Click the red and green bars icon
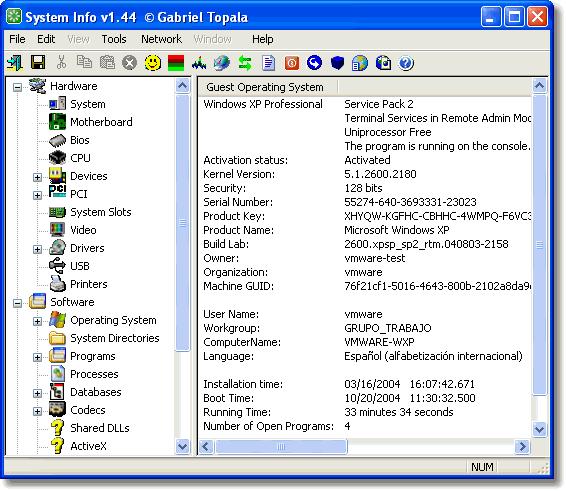The image size is (566, 491). coord(176,63)
